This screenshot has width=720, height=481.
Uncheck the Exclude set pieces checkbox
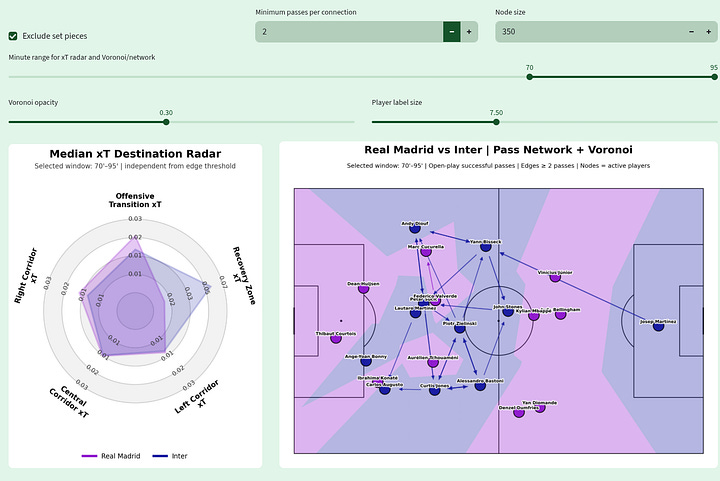tap(13, 36)
